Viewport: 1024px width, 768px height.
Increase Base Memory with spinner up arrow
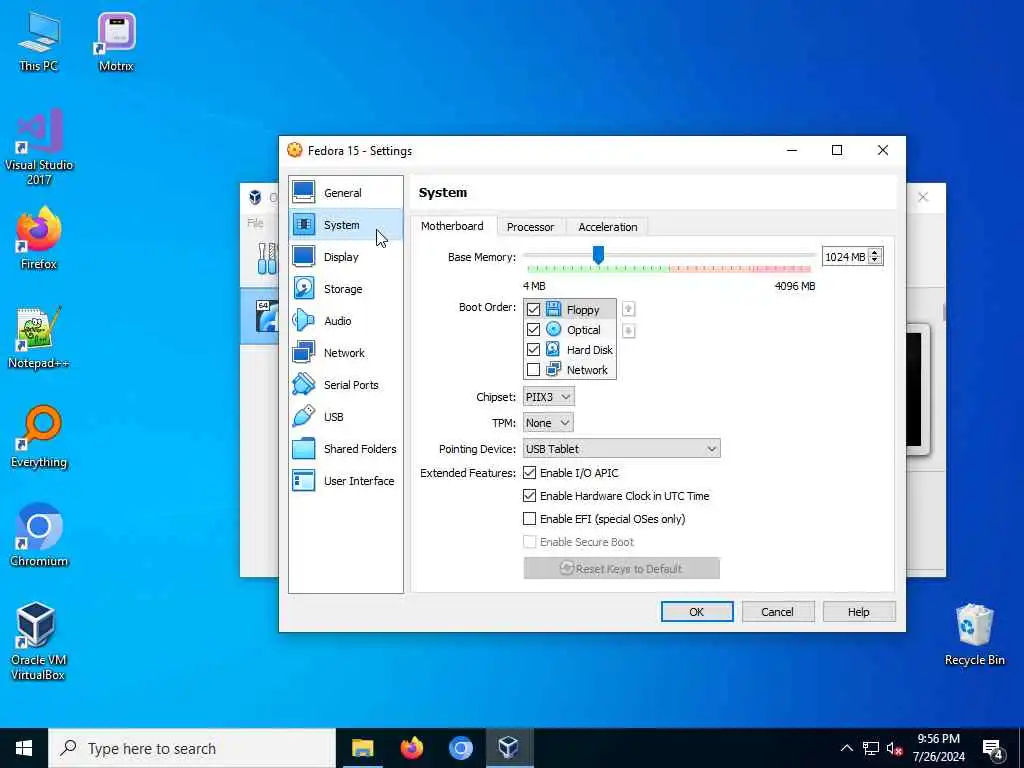(875, 253)
